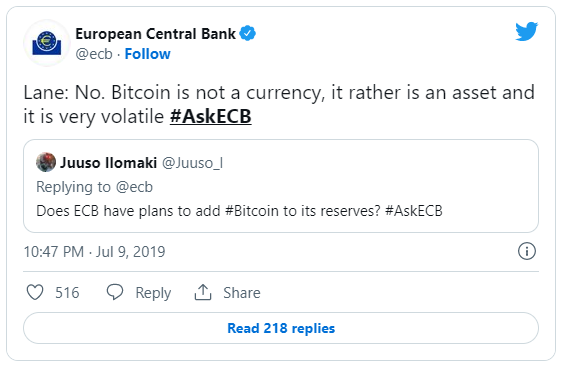This screenshot has width=563, height=369.
Task: Click the Share label
Action: (x=242, y=293)
